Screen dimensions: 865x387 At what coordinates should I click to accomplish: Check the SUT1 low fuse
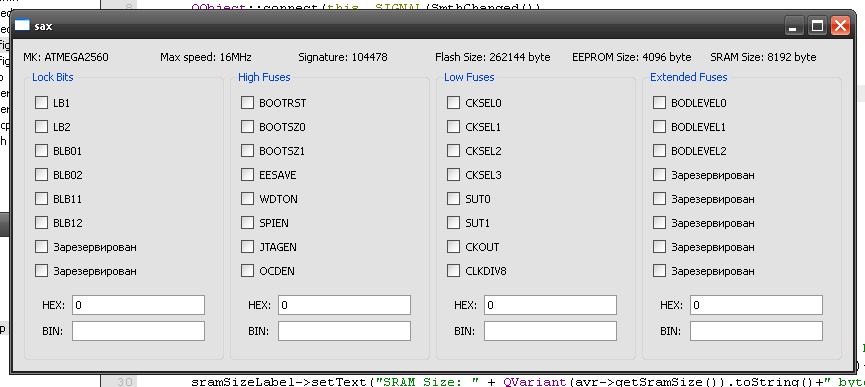[453, 223]
